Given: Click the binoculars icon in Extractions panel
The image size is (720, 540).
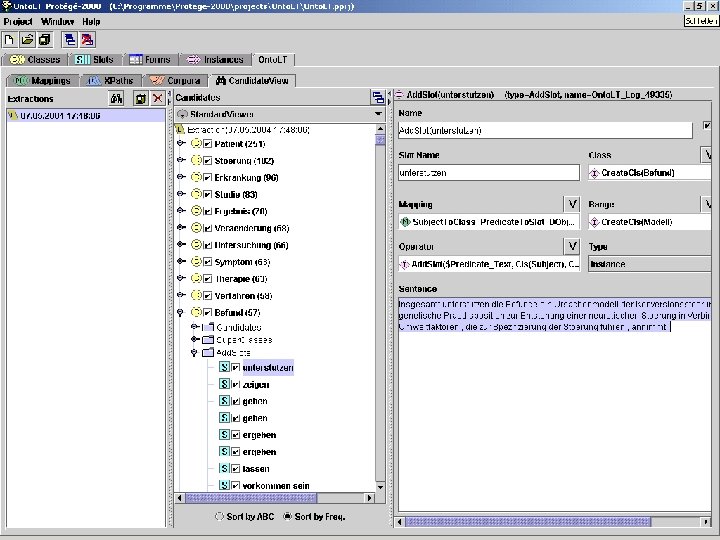Looking at the screenshot, I should pos(116,98).
